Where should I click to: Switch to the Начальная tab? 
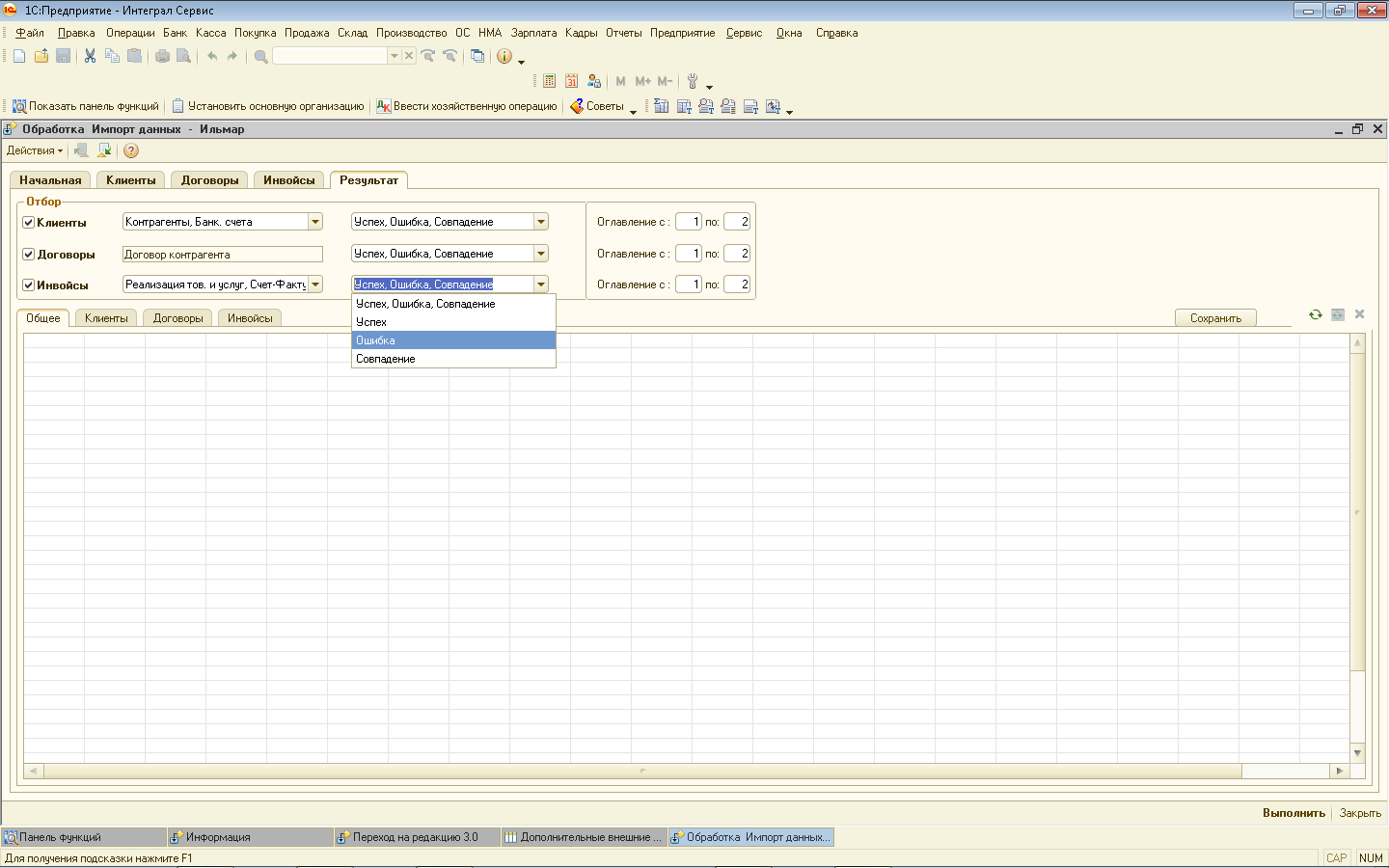50,180
